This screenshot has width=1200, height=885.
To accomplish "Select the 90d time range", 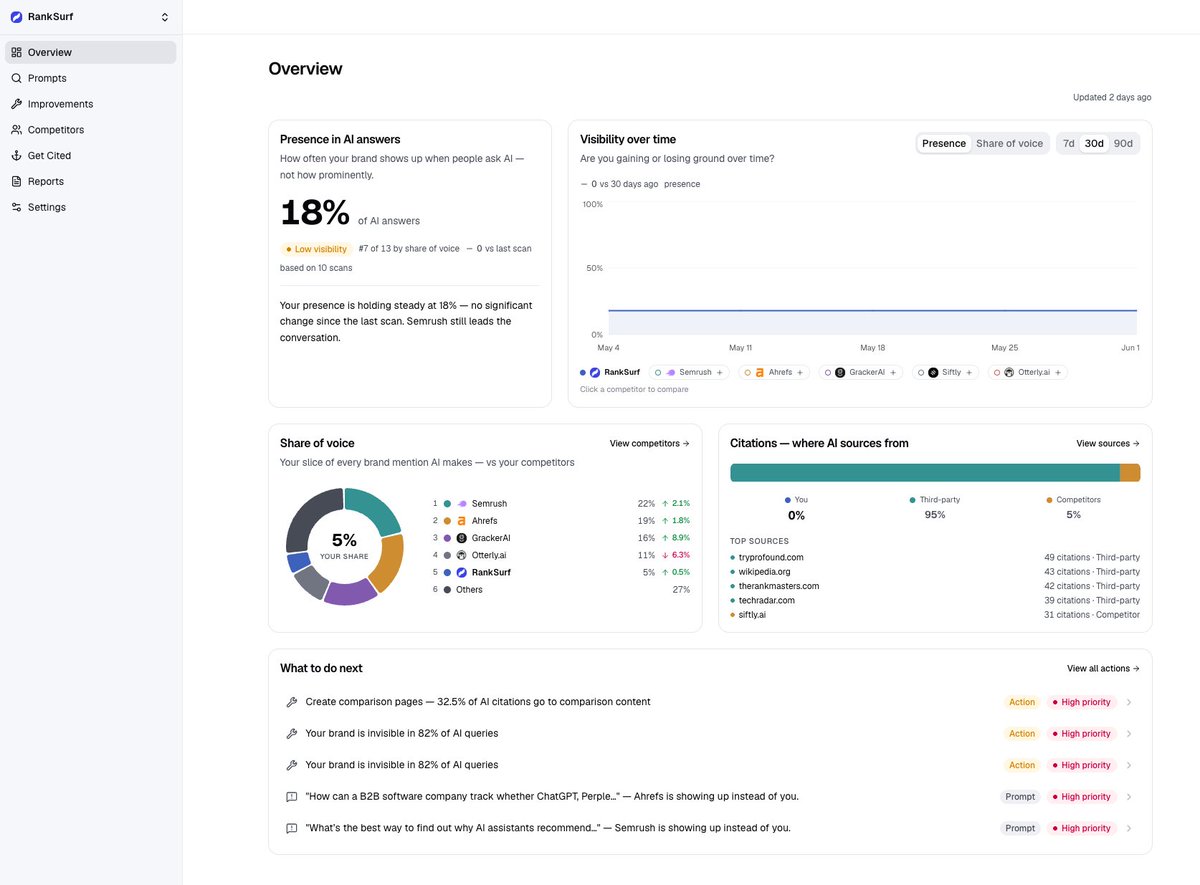I will [x=1123, y=144].
